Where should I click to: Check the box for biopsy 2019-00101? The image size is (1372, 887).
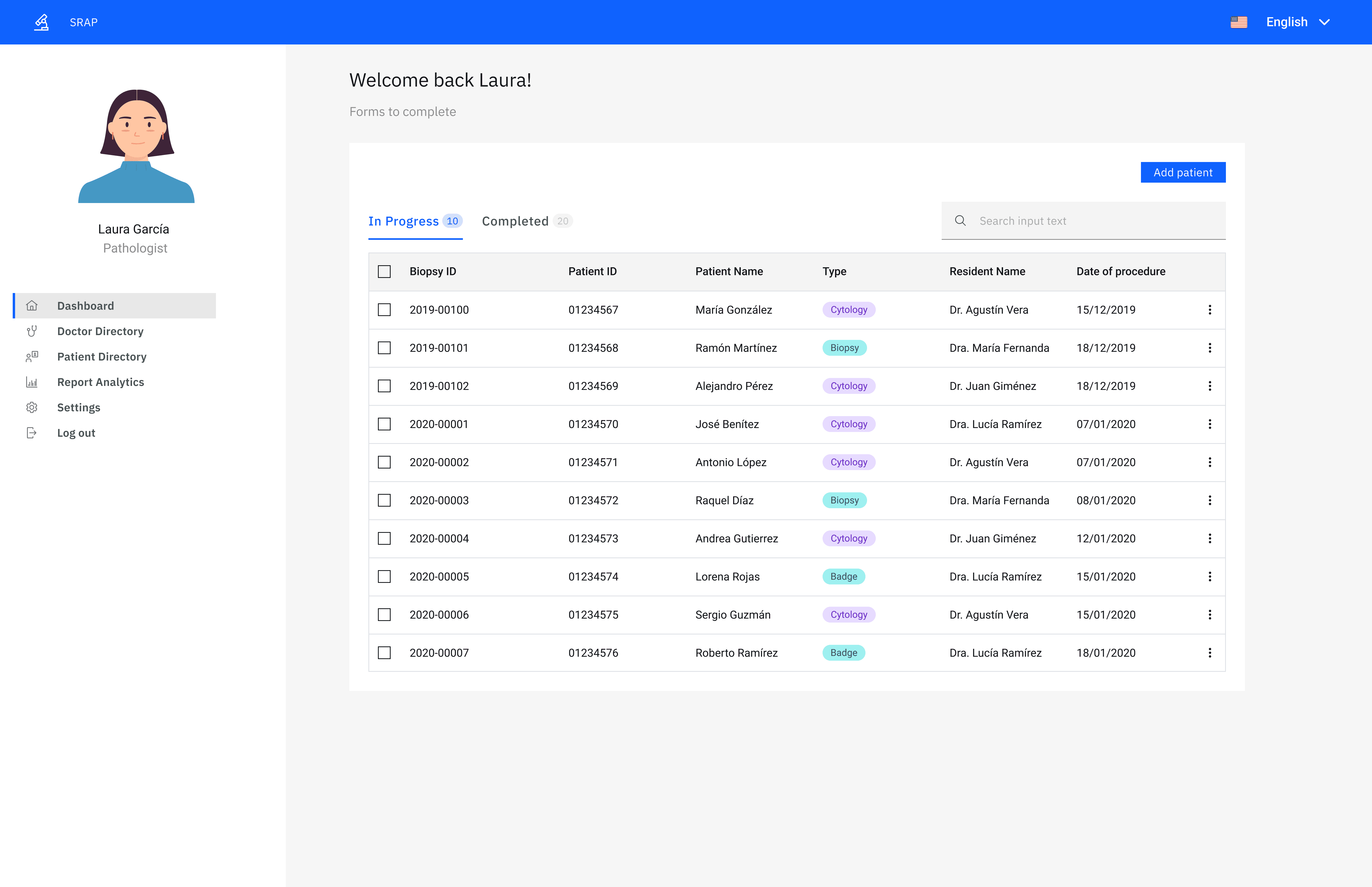tap(384, 348)
